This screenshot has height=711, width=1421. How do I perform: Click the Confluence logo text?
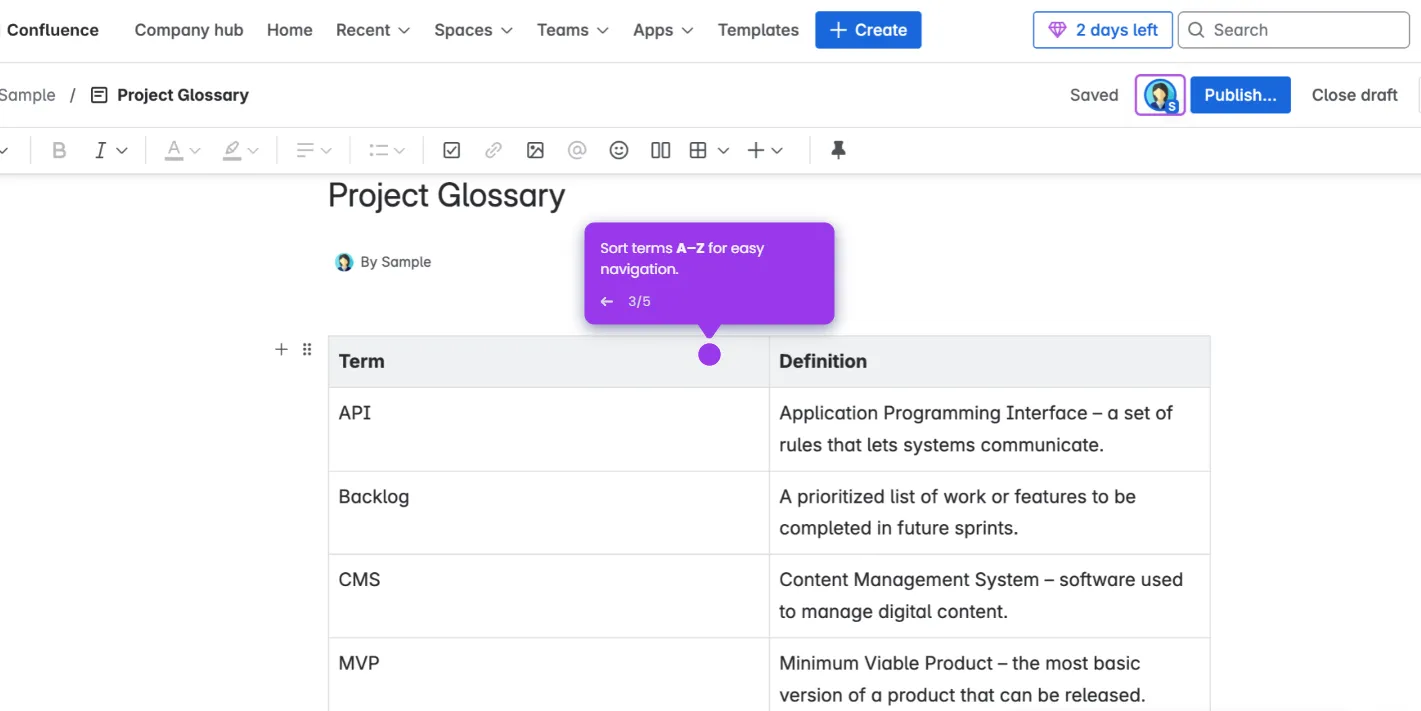pyautogui.click(x=53, y=30)
